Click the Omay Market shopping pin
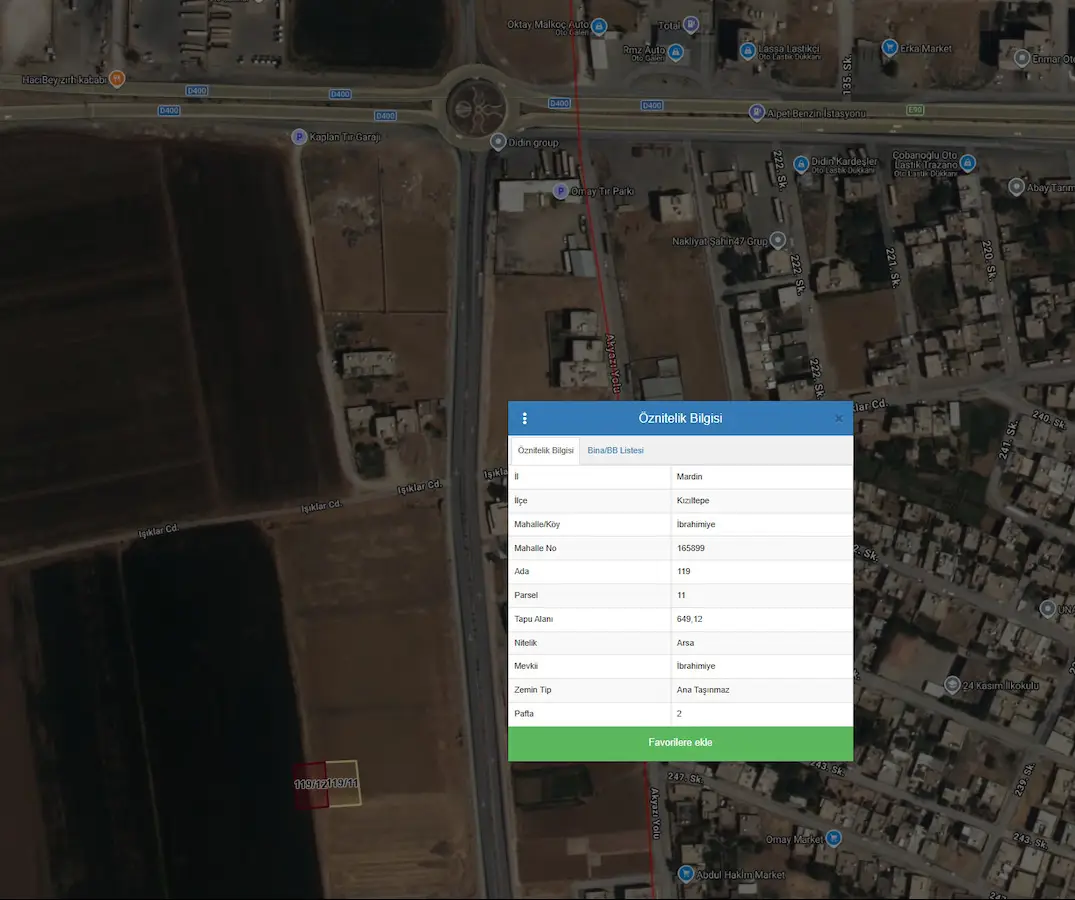Viewport: 1075px width, 900px height. (834, 838)
